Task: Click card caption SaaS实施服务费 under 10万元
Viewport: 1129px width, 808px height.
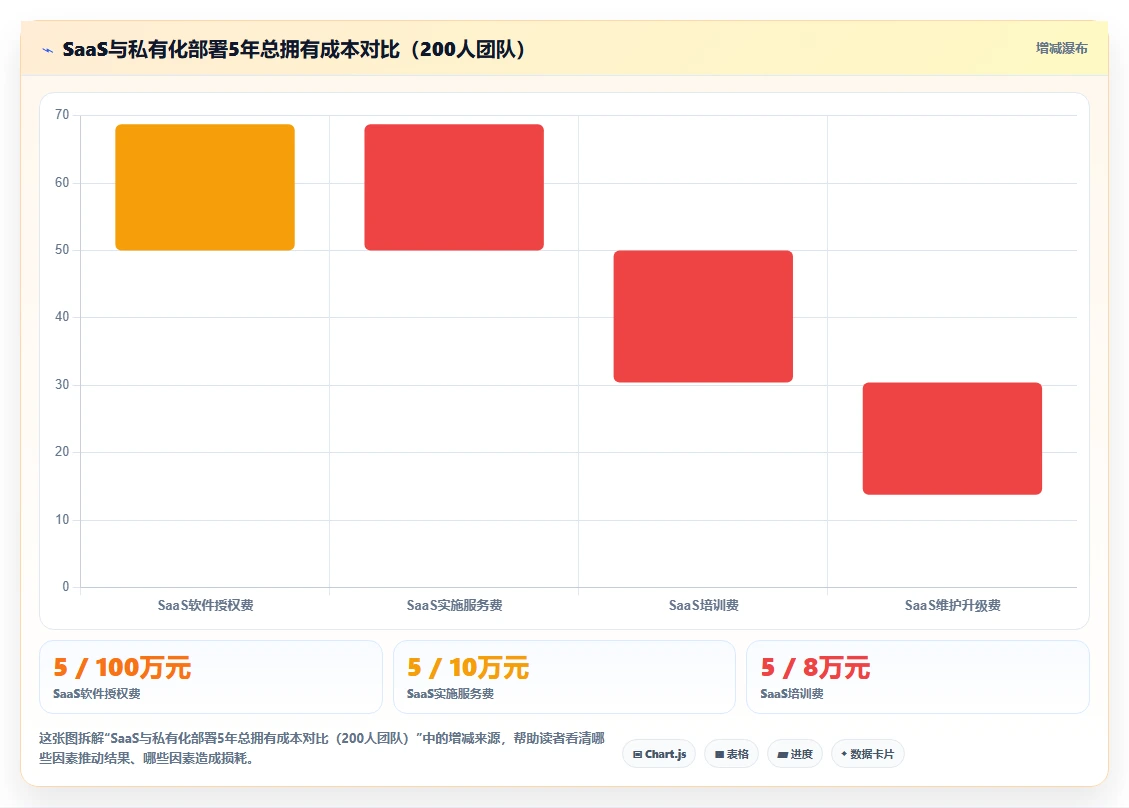Action: point(450,693)
